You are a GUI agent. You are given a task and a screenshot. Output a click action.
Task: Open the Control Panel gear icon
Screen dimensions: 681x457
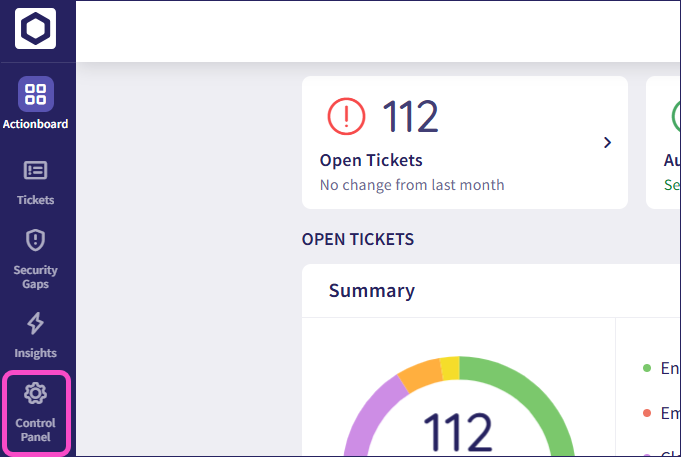click(36, 393)
